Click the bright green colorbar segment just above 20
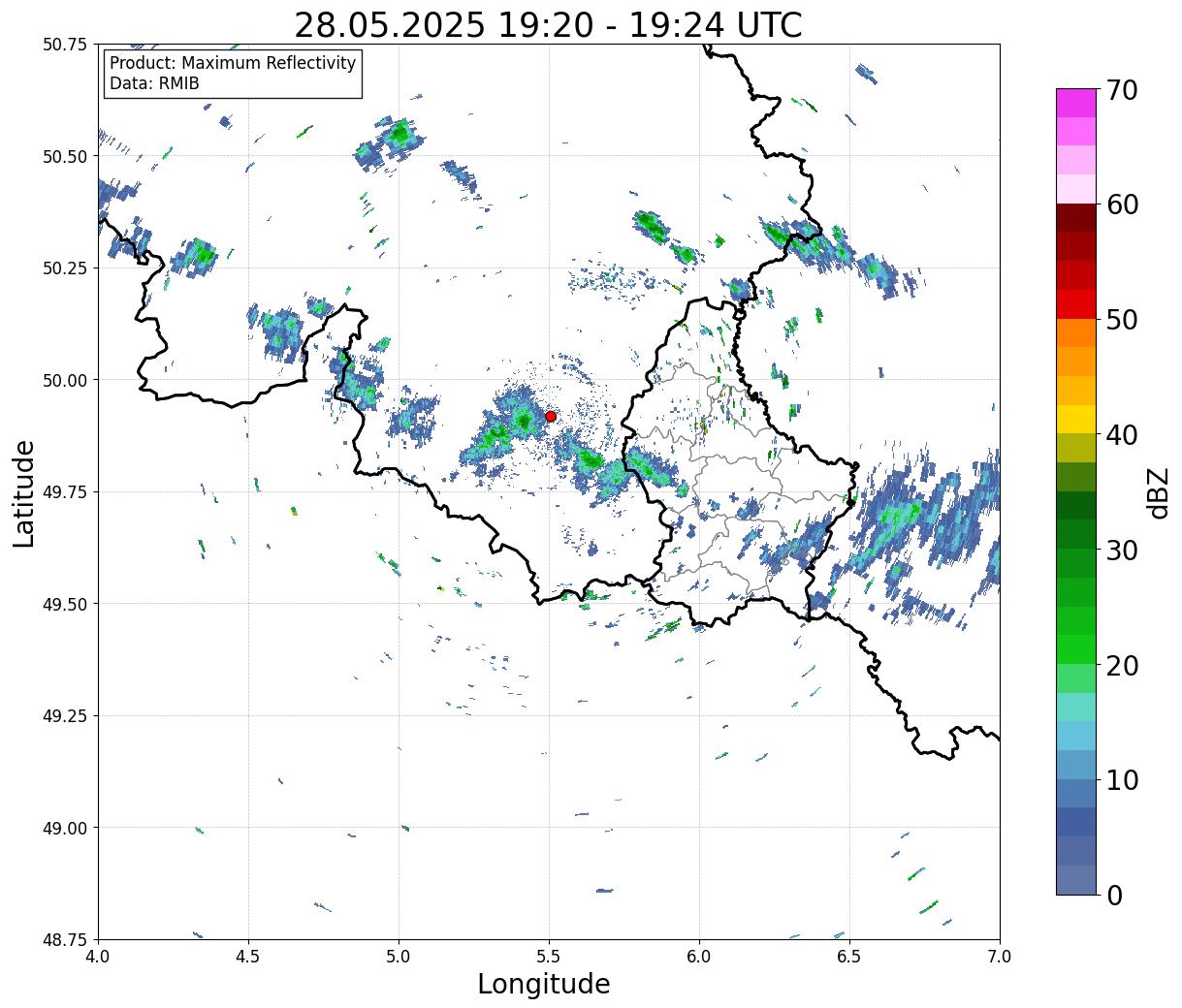The width and height of the screenshot is (1182, 1008). (x=1076, y=649)
